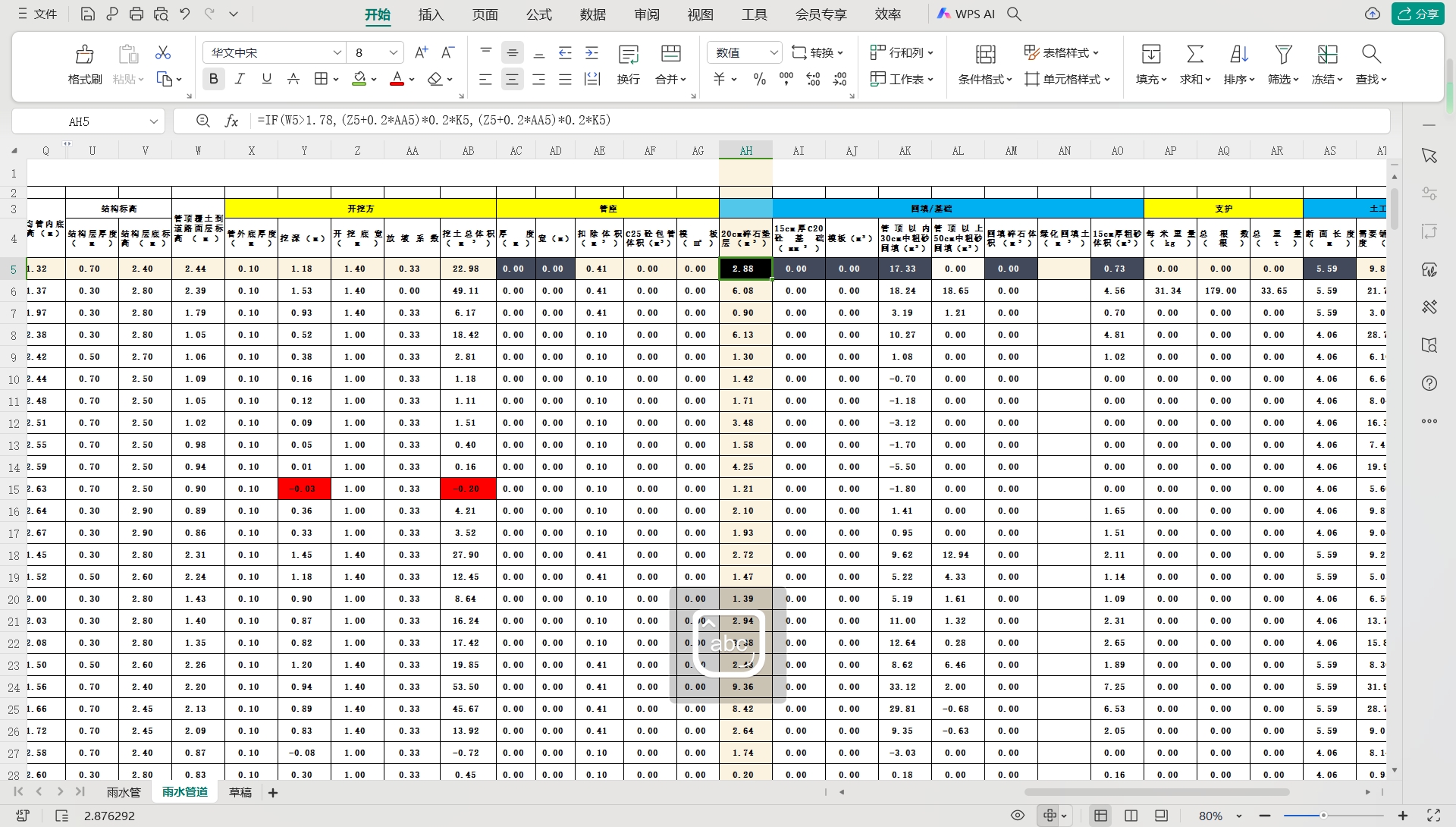Expand the Name Box dropdown
The height and width of the screenshot is (827, 1456).
point(154,121)
